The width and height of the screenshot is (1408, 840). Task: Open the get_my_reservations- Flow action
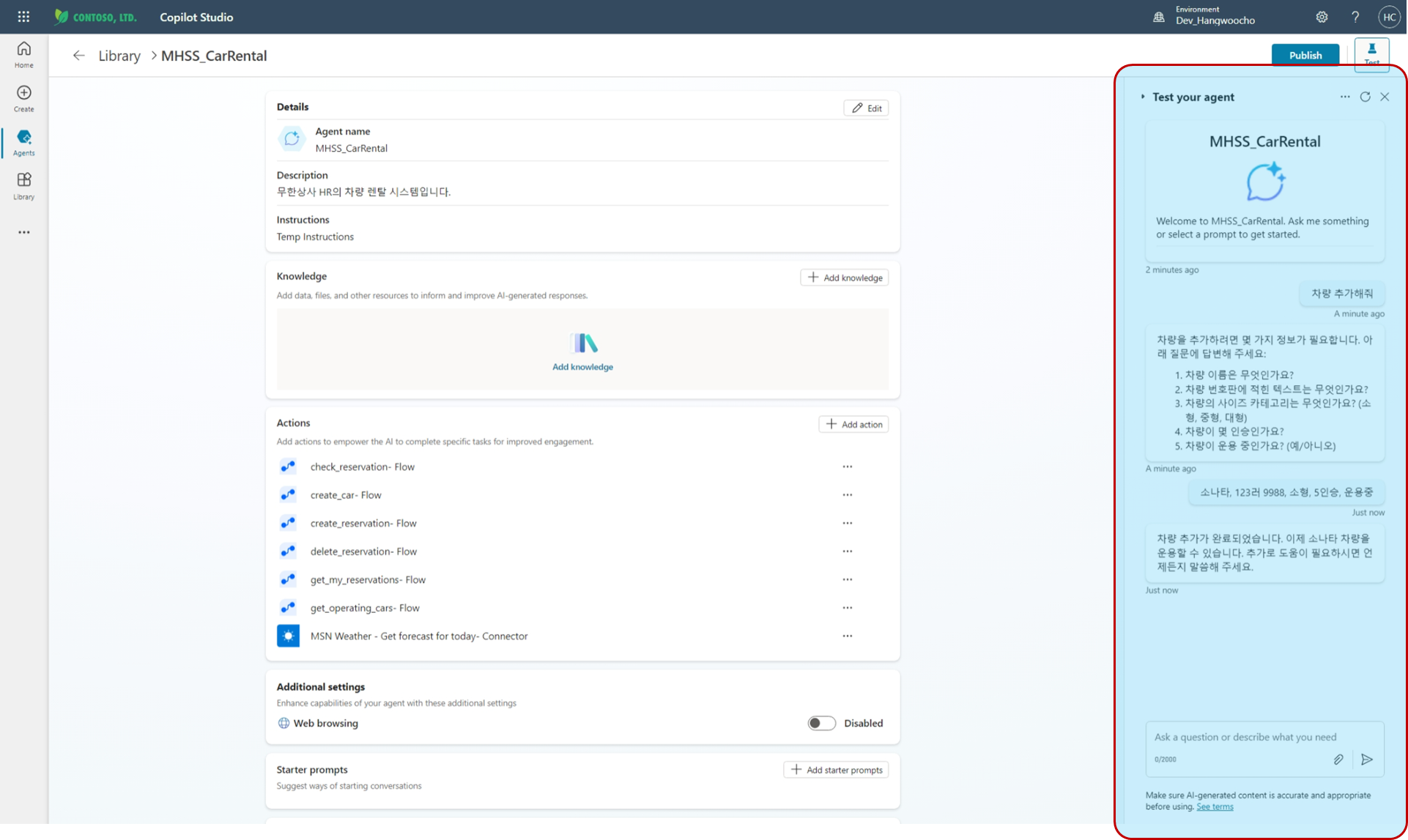click(368, 579)
